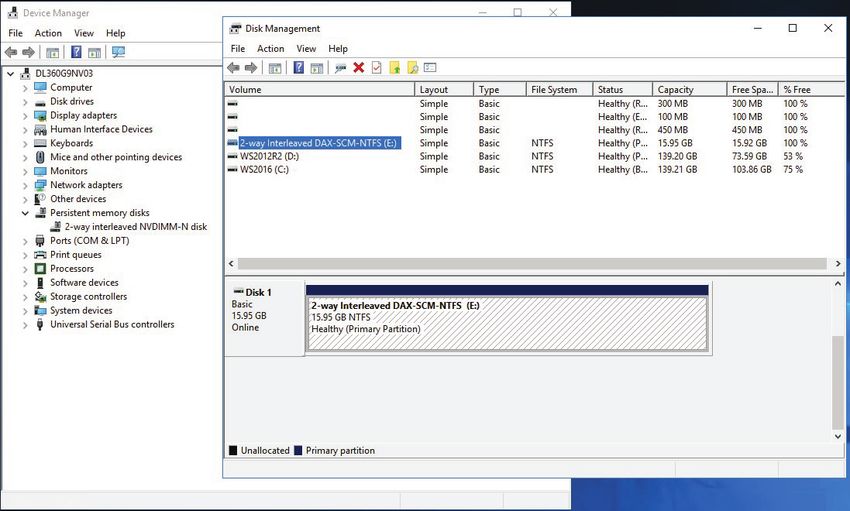Click show/hide console tree icon in Device Manager
Screen dimensions: 850x511
[53, 53]
